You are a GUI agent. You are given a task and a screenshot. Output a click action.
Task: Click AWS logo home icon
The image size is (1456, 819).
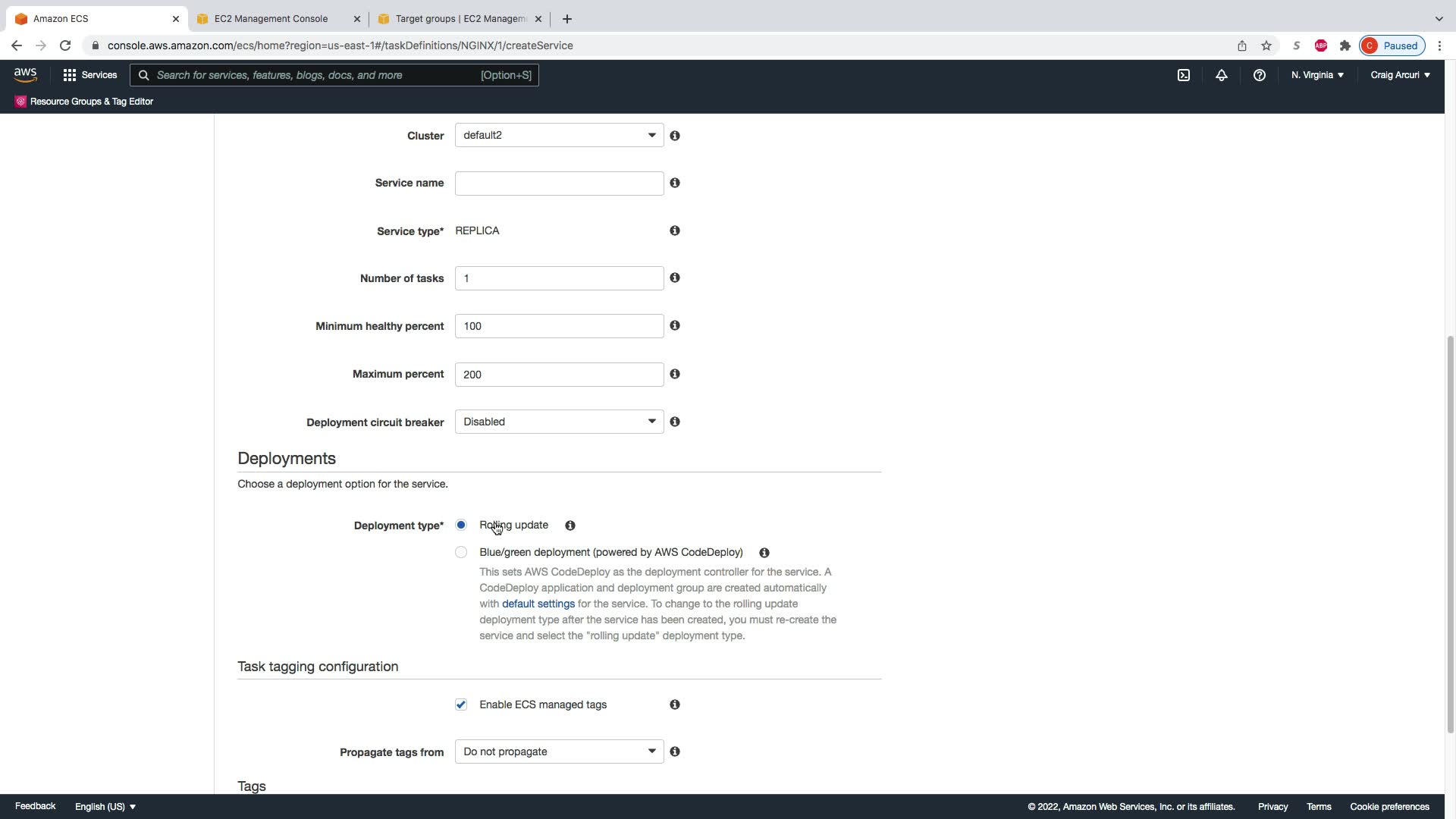click(25, 74)
